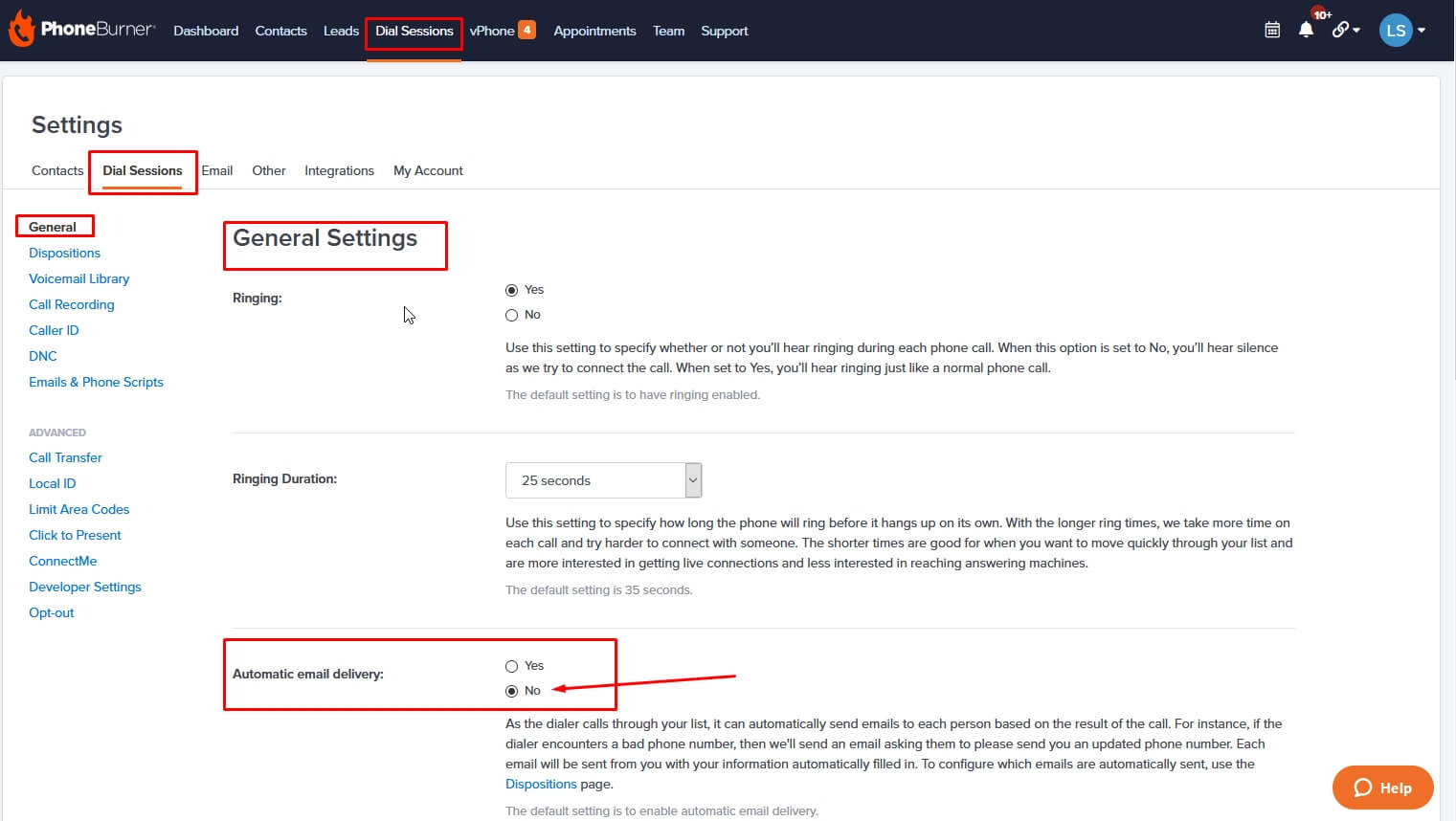Open Limit Area Codes advanced setting

(x=78, y=509)
